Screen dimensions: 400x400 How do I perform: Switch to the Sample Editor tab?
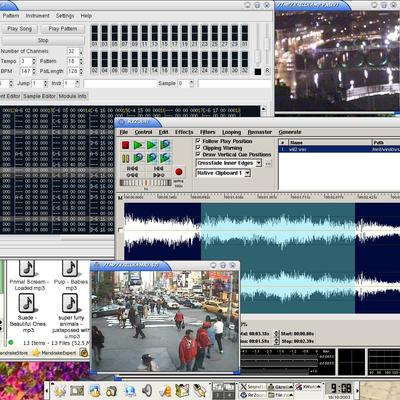tap(39, 96)
